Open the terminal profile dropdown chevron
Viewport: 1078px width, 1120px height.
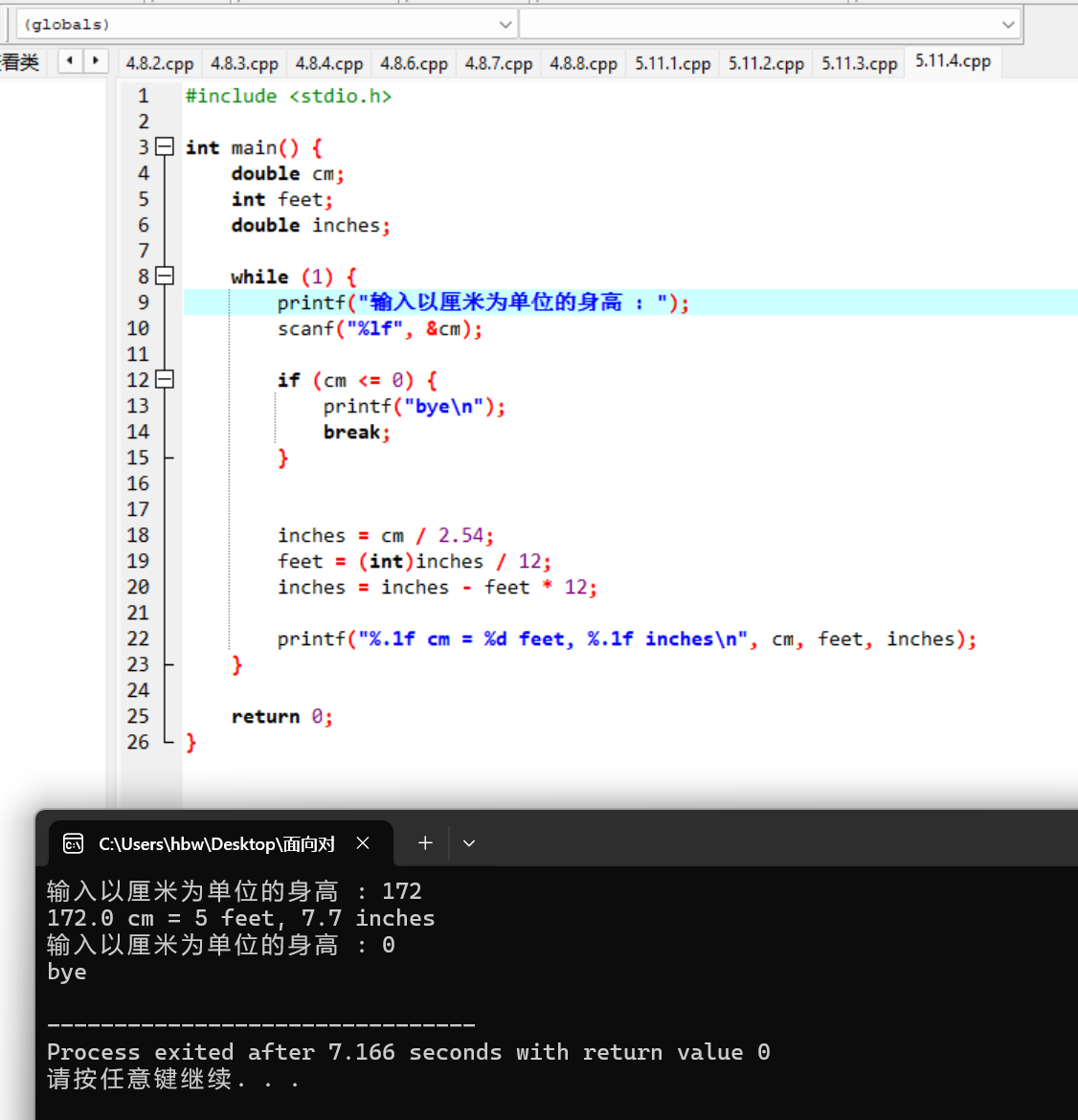pos(469,843)
